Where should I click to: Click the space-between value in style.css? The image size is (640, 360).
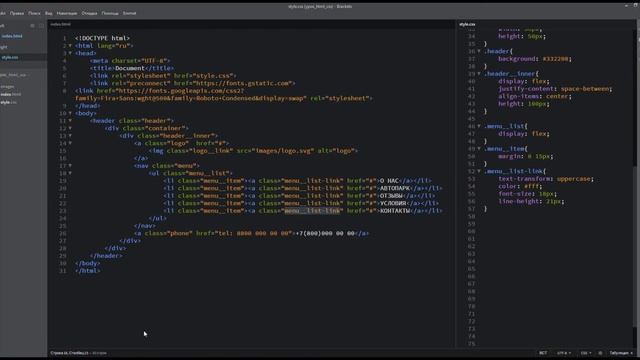tap(584, 89)
